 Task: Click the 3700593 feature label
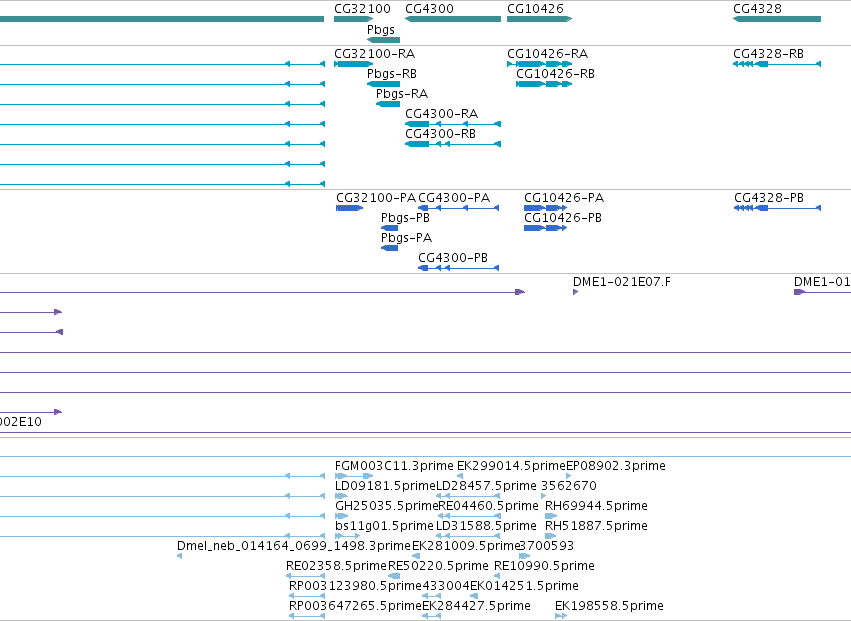[547, 546]
